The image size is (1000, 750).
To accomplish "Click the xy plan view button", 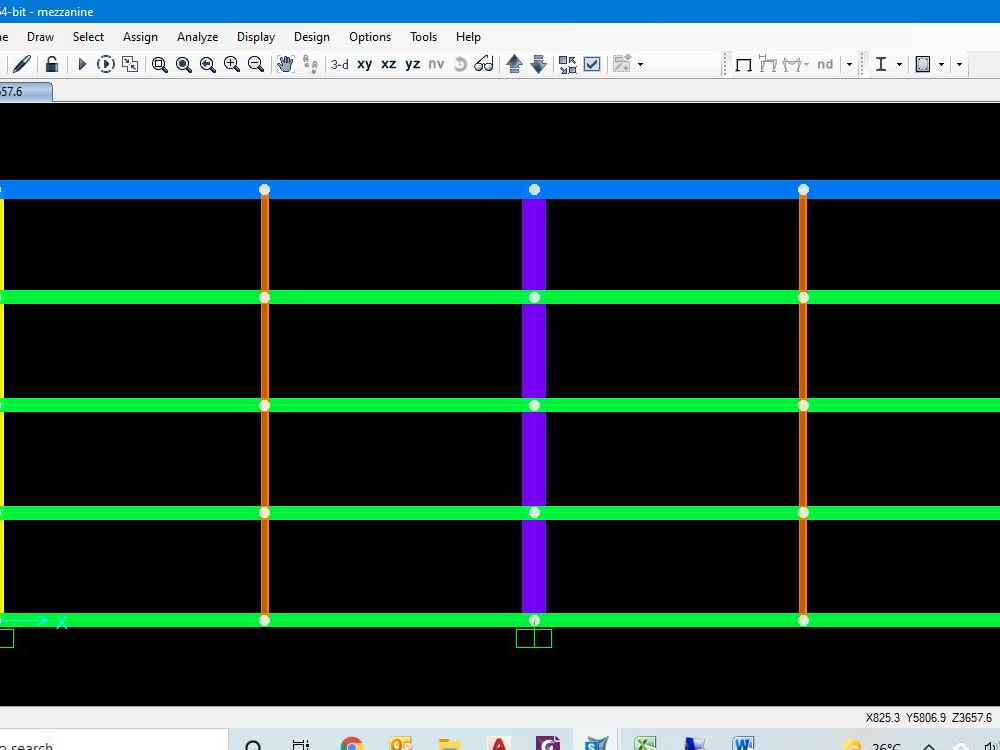I will click(364, 64).
